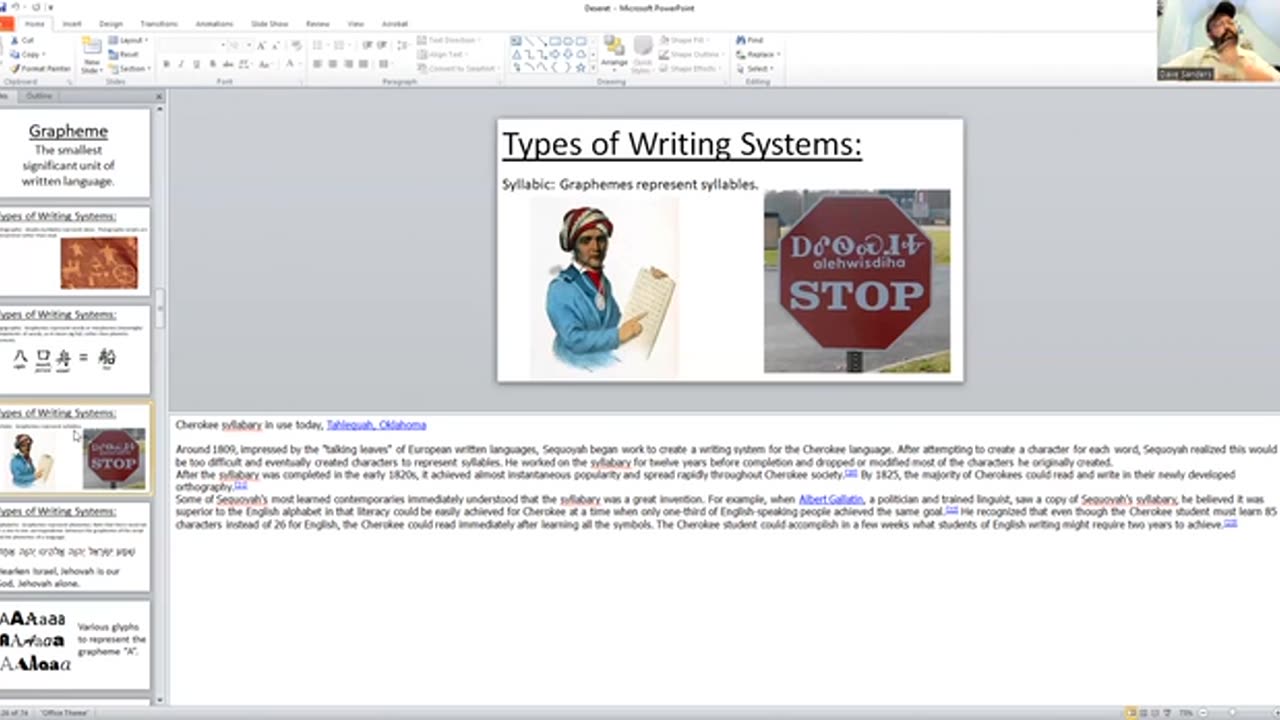The width and height of the screenshot is (1280, 720).
Task: Toggle Bold formatting
Action: click(166, 64)
